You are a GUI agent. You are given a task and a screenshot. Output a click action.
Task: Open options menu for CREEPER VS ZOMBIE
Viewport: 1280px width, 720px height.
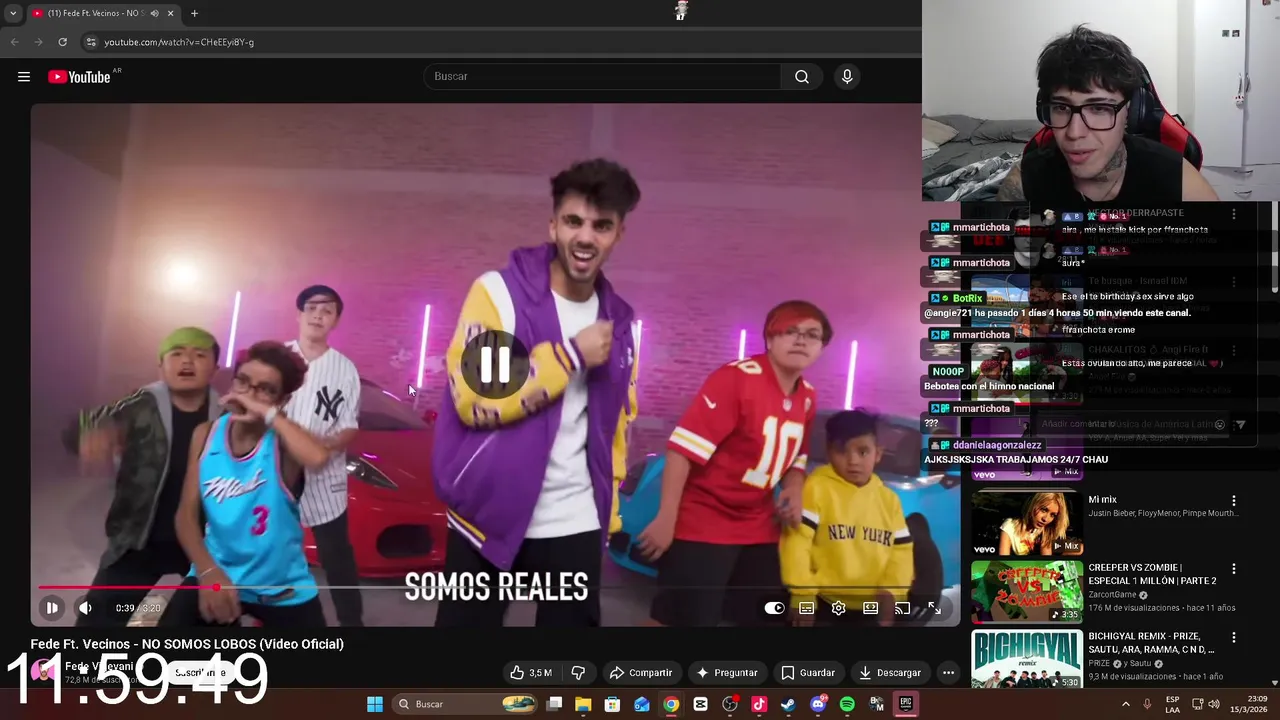click(1233, 569)
